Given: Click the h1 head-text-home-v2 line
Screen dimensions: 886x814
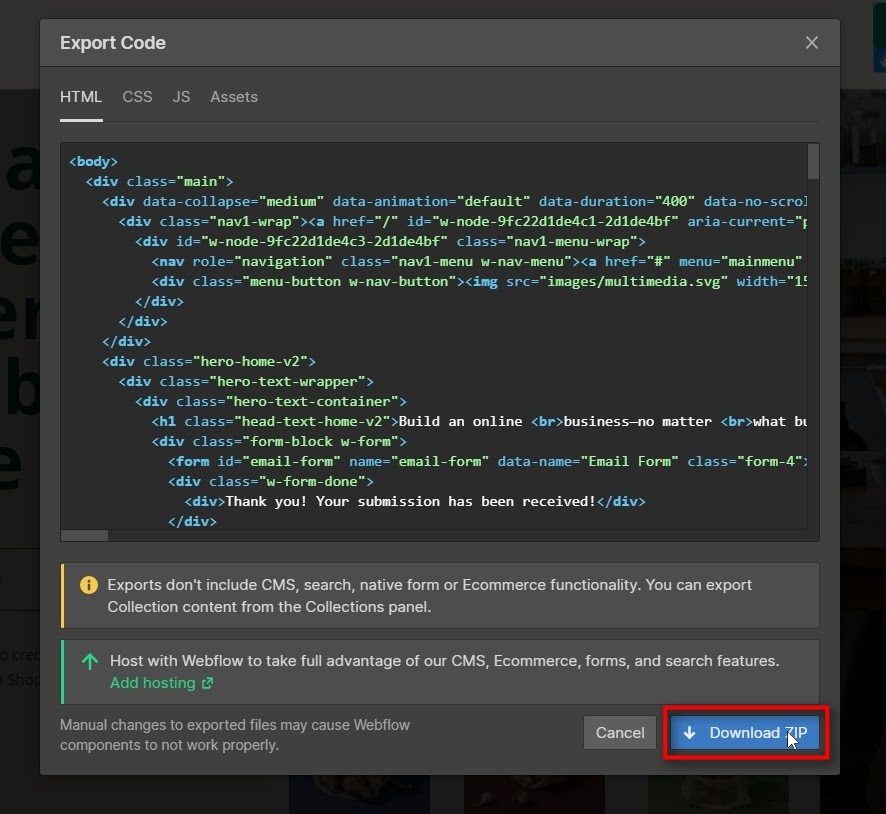Looking at the screenshot, I should [479, 421].
